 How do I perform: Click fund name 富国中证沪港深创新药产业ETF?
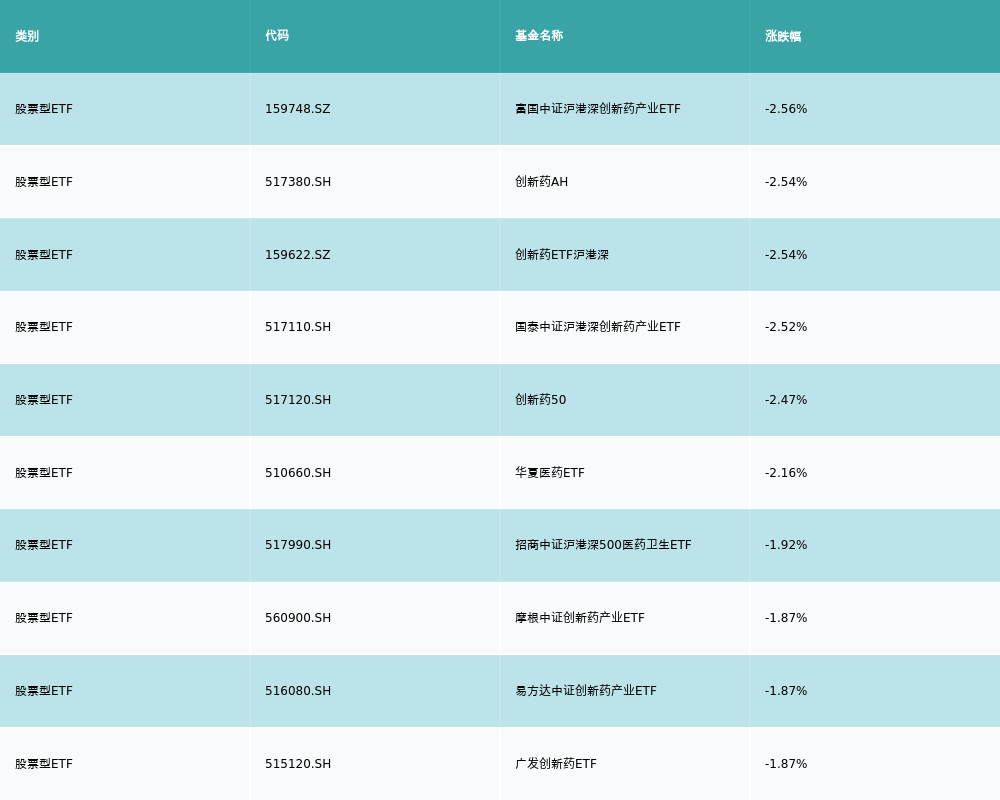coord(598,109)
